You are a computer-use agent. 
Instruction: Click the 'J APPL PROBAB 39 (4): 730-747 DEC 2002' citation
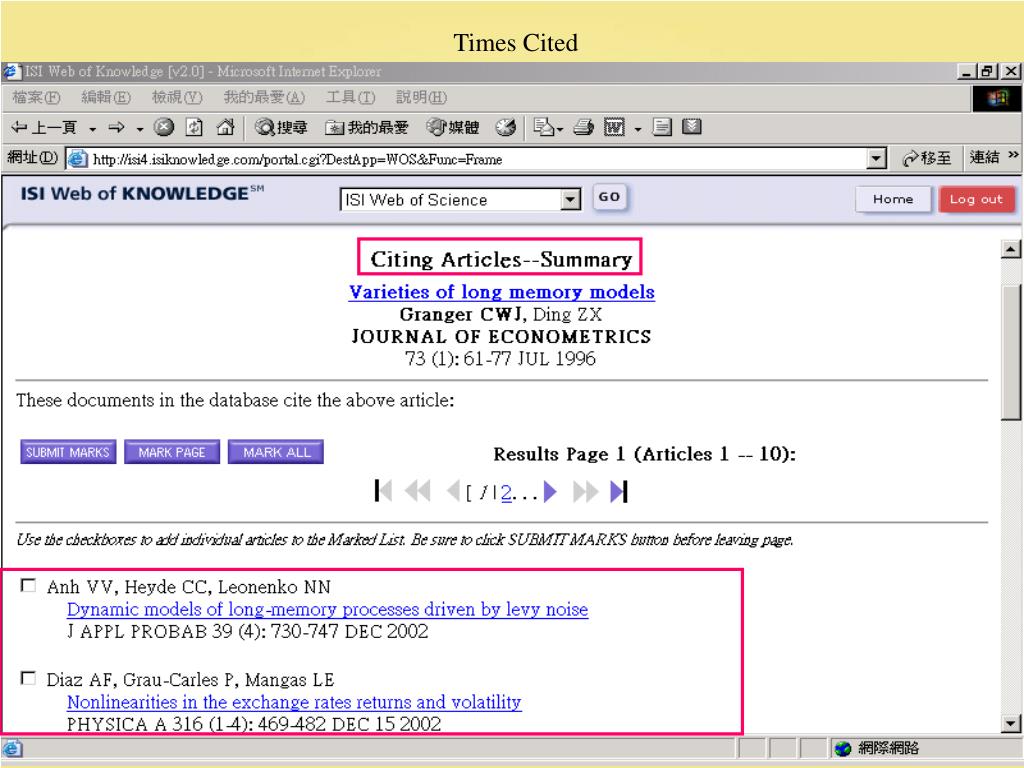(x=248, y=632)
